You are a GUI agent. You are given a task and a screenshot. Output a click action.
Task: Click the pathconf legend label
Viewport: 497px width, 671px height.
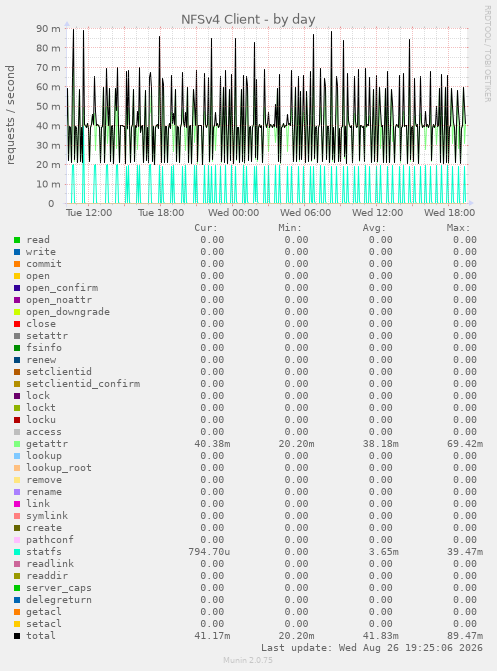click(50, 540)
